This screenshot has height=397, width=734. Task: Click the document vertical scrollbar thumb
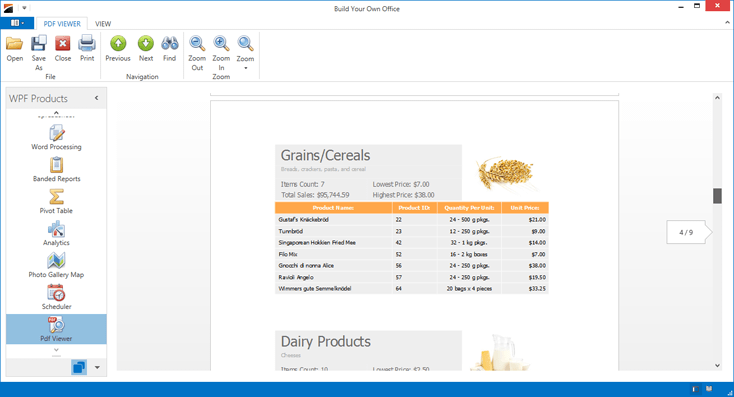click(x=717, y=196)
